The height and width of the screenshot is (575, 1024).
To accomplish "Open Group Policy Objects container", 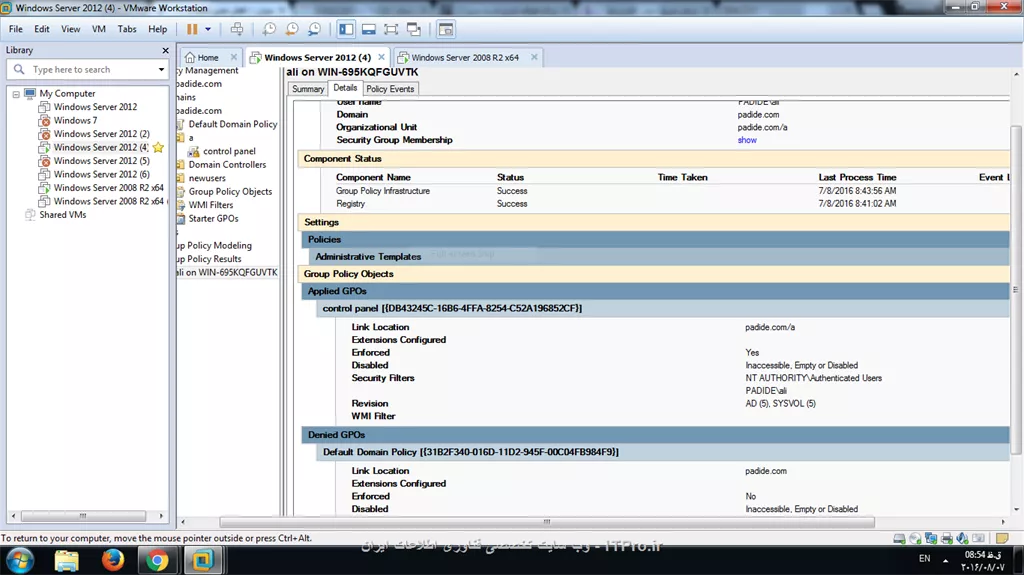I will pyautogui.click(x=230, y=191).
